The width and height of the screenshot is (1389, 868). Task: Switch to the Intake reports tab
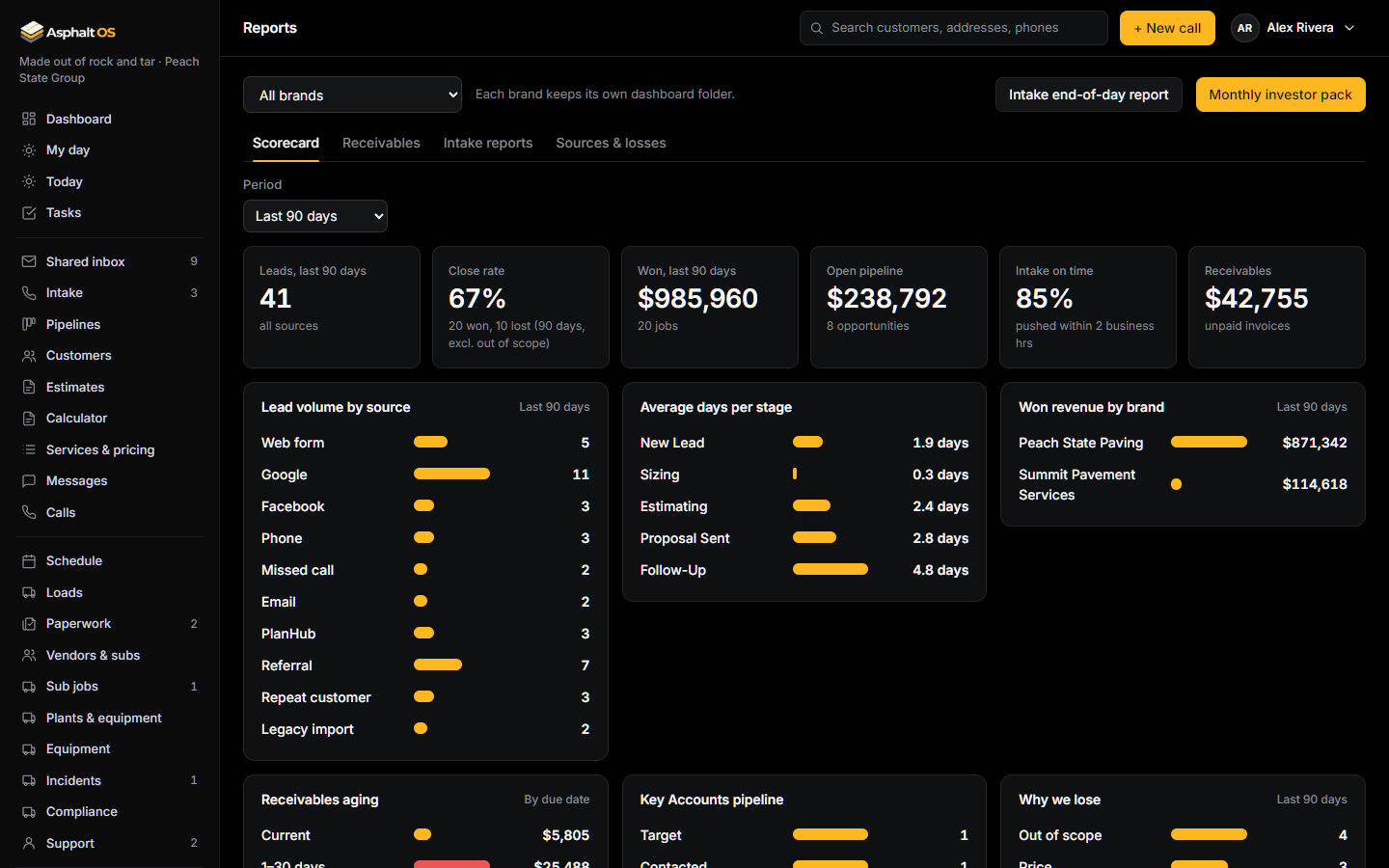488,143
